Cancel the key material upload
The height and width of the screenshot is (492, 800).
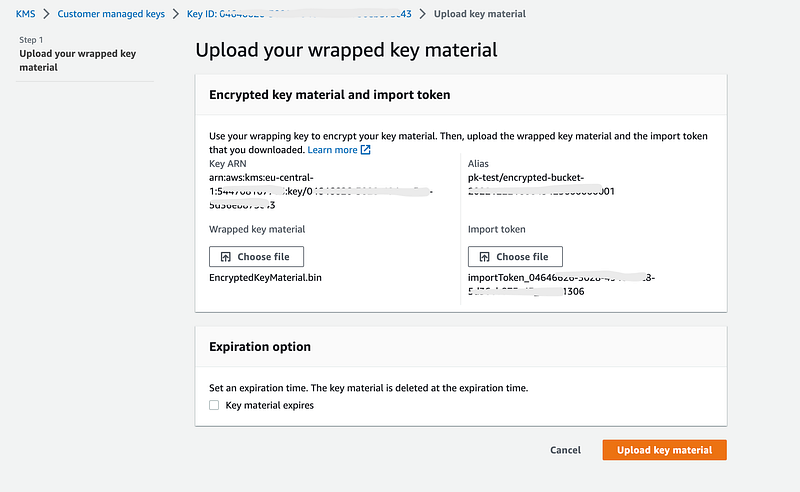[x=565, y=450]
